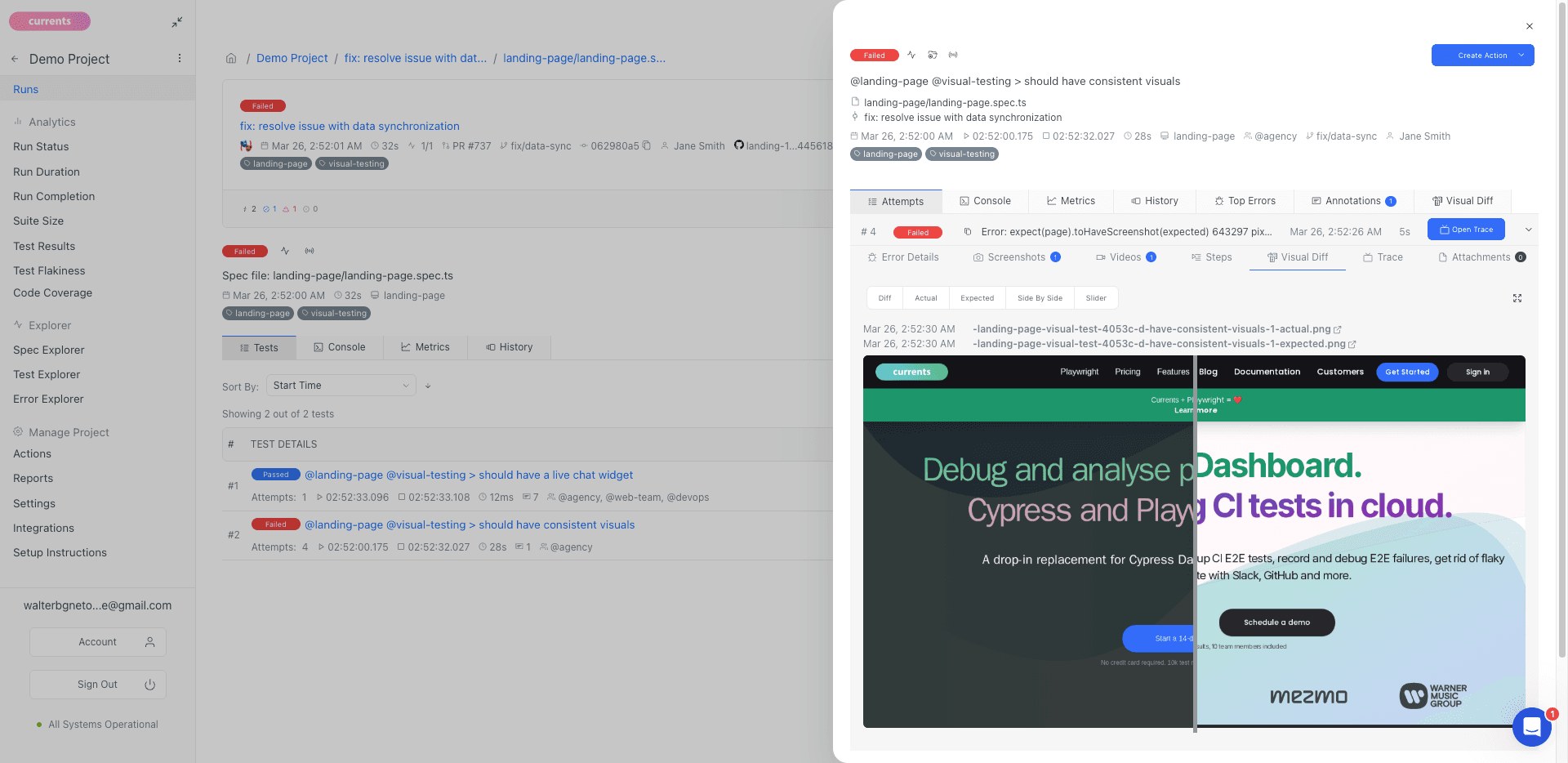The image size is (1568, 763).
Task: Collapse the sidebar with the shrink icon
Action: coord(177,22)
